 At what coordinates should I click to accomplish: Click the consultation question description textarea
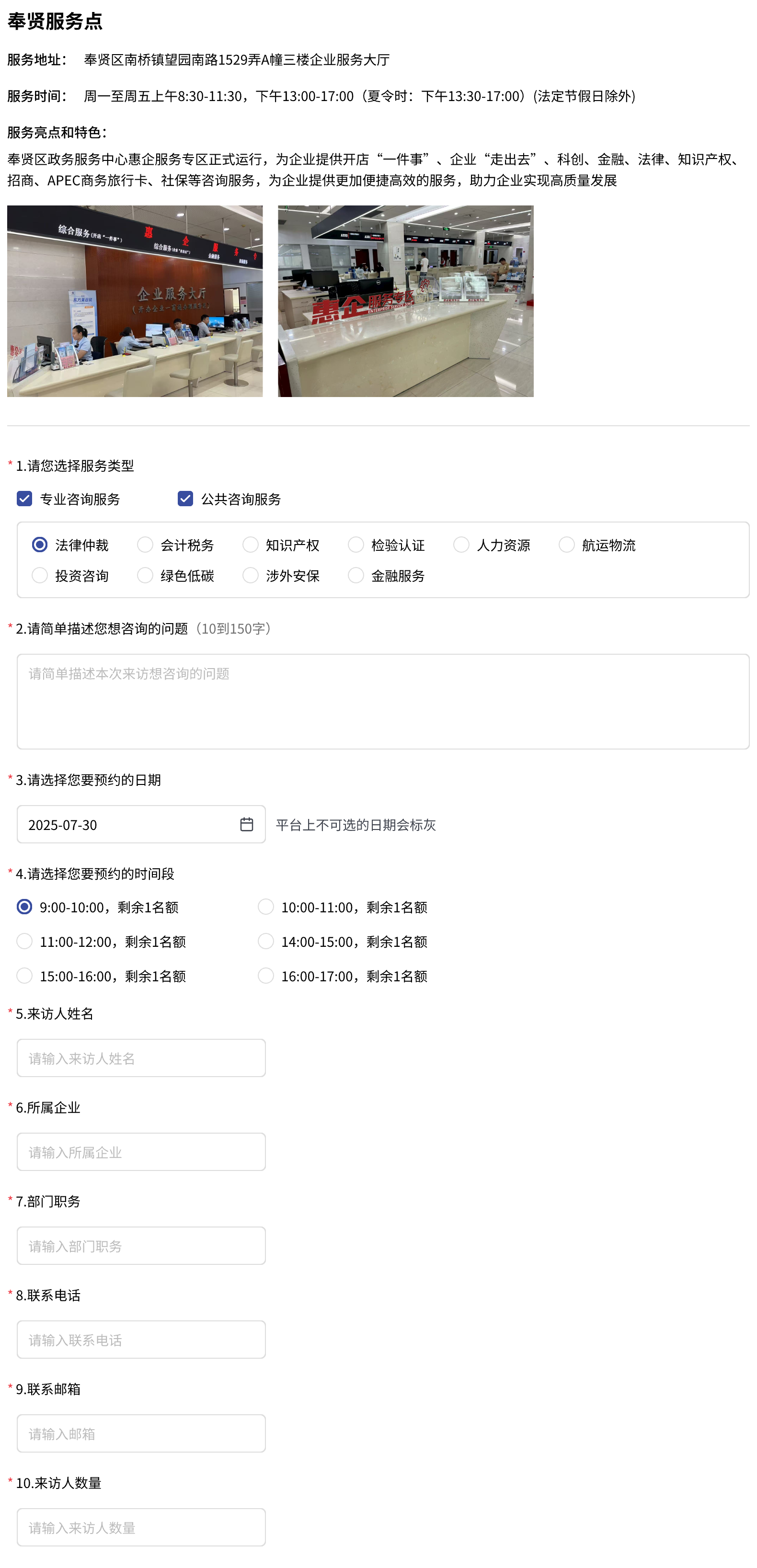pyautogui.click(x=382, y=701)
